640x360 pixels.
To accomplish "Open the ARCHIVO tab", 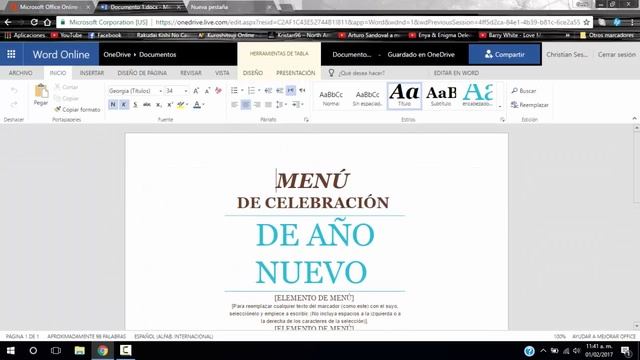I will (x=20, y=73).
